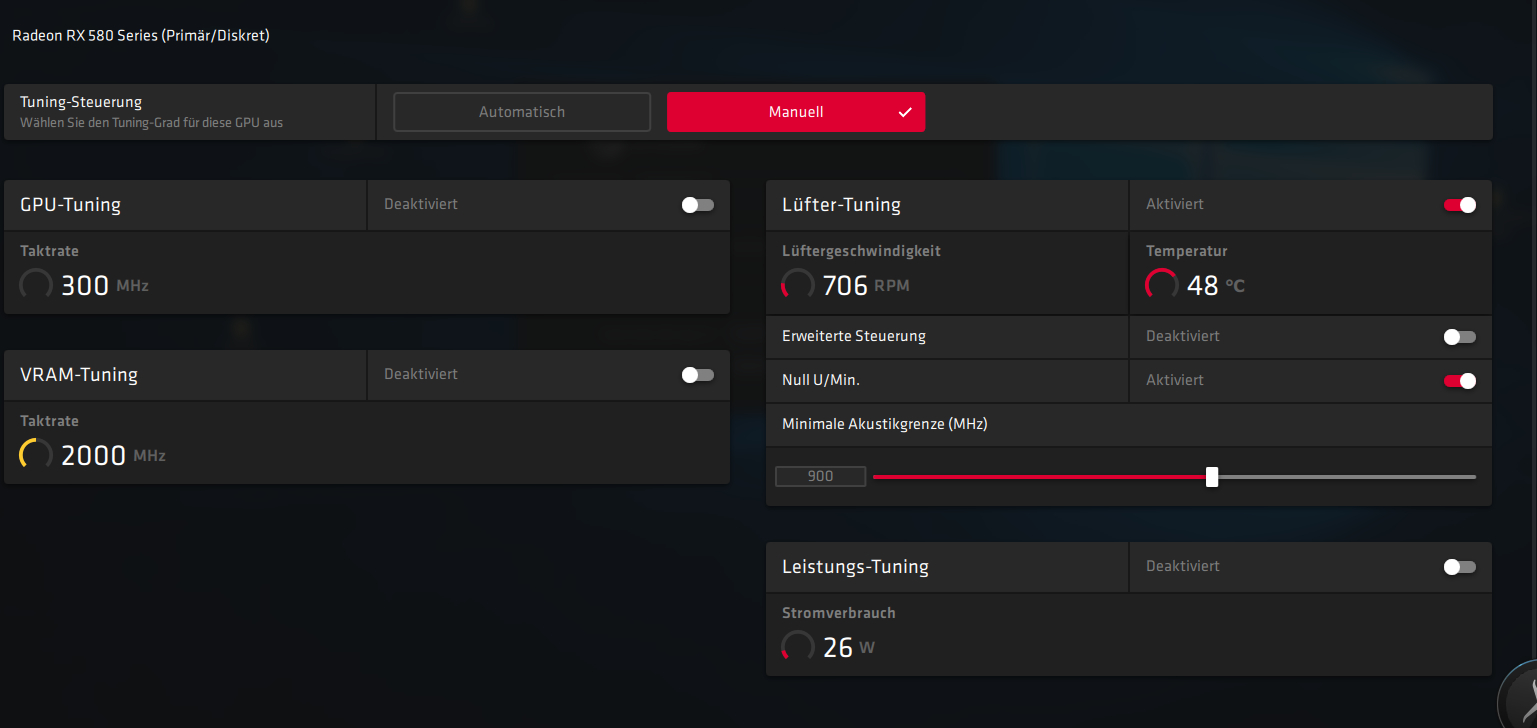Click the VRAM-Tuning header
The image size is (1537, 728).
click(x=79, y=375)
